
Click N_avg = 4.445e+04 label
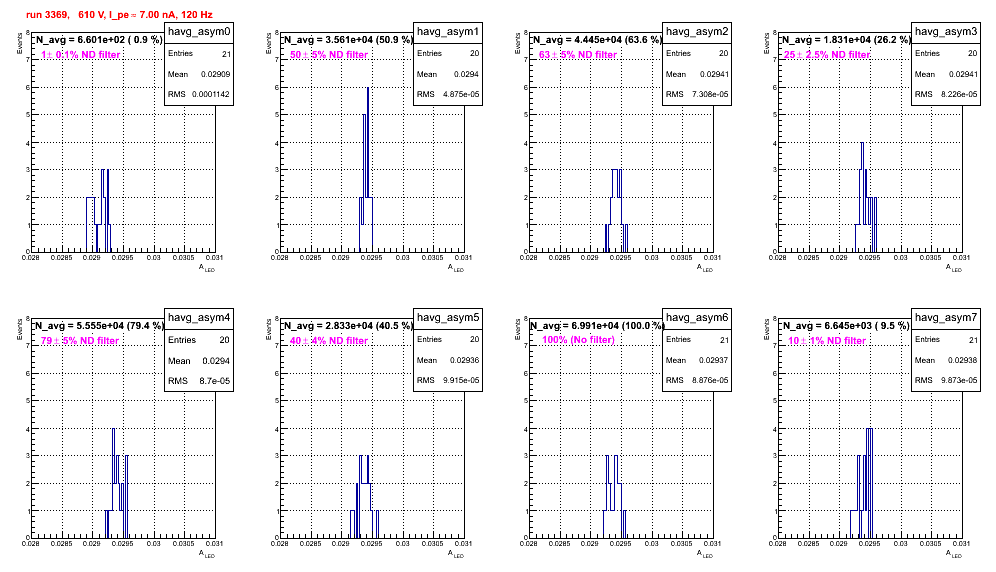tap(596, 39)
